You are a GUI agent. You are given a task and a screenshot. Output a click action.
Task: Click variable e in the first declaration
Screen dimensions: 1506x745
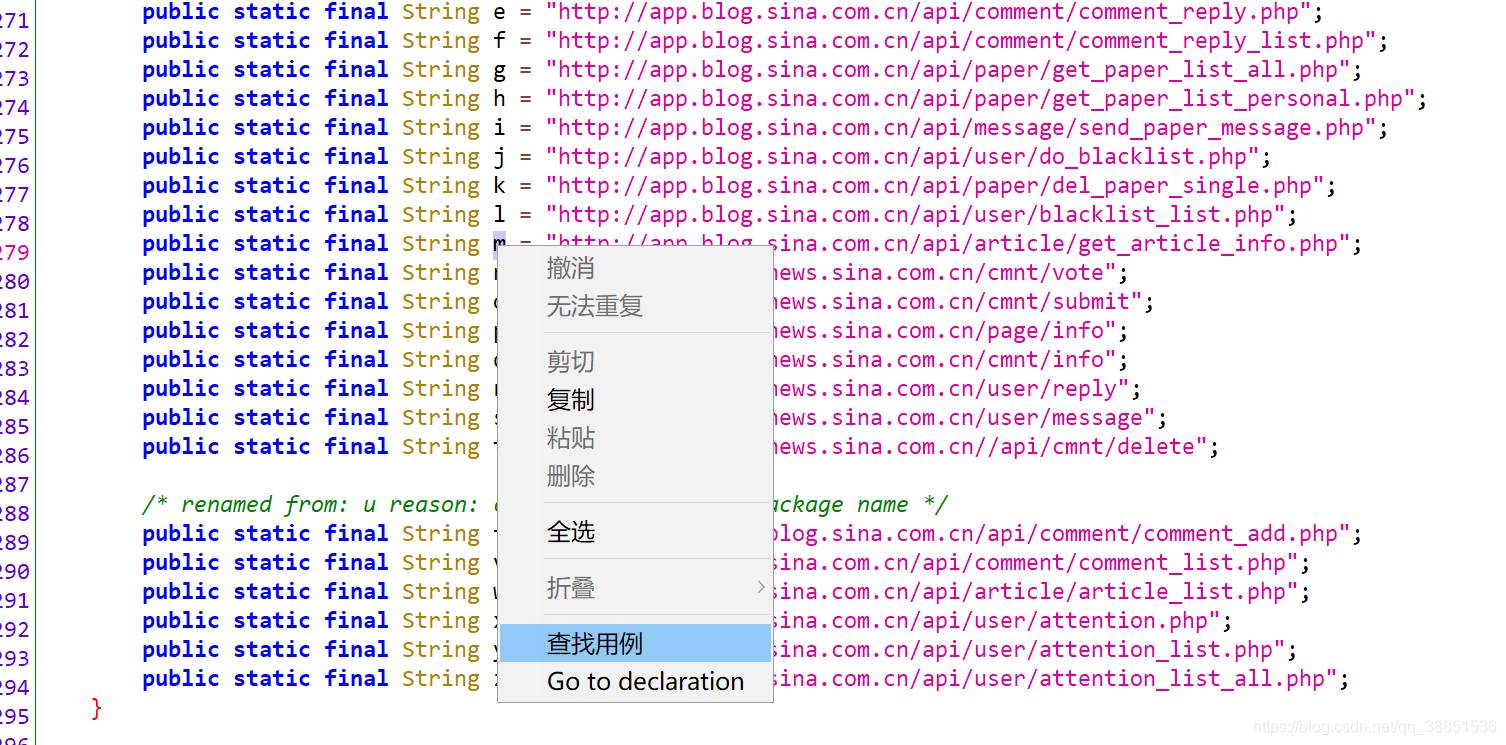(499, 13)
